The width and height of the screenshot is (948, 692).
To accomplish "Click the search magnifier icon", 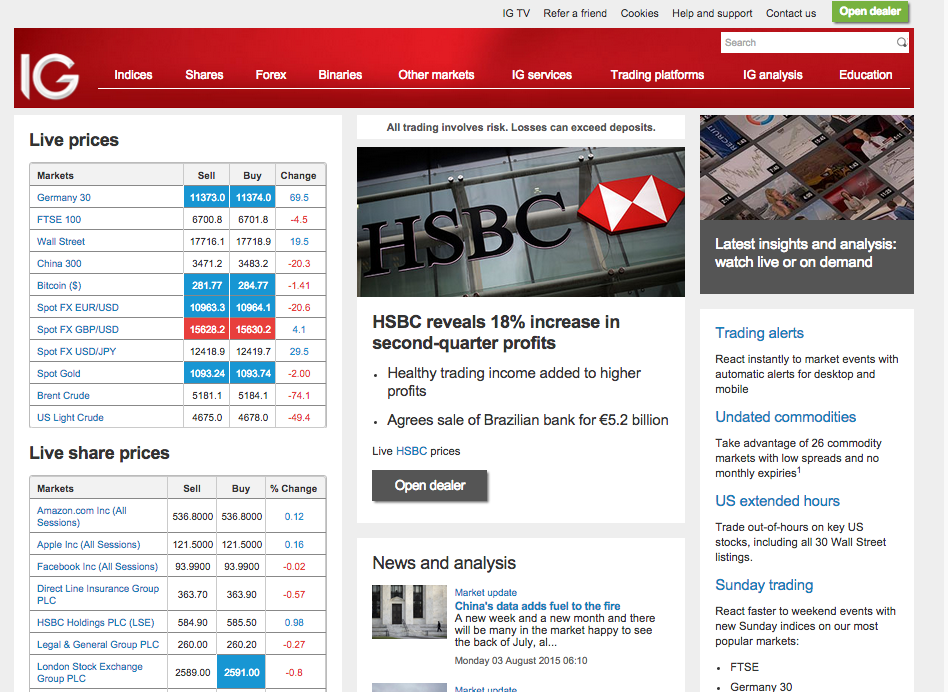I will pos(901,42).
